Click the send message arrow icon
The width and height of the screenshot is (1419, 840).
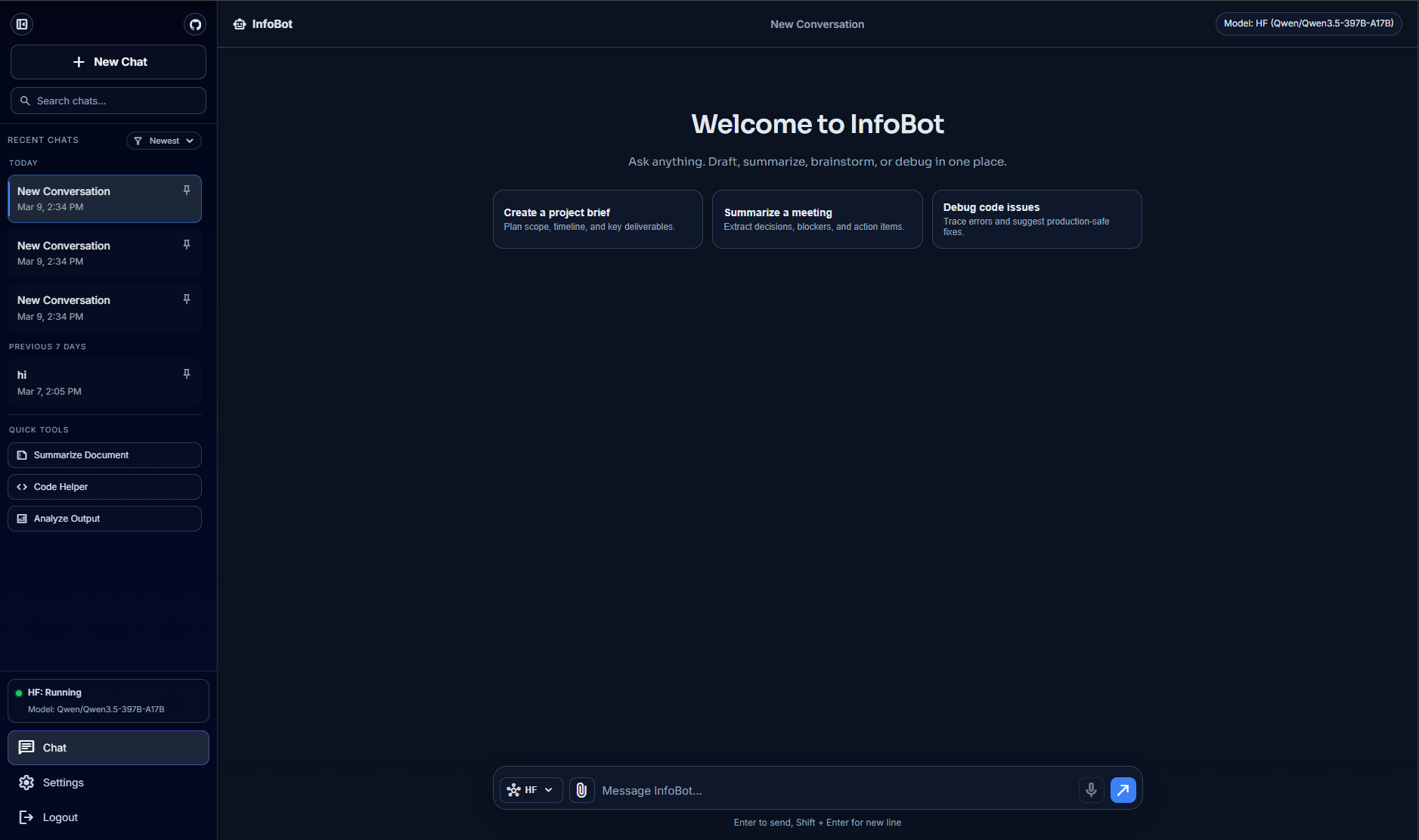[1123, 789]
